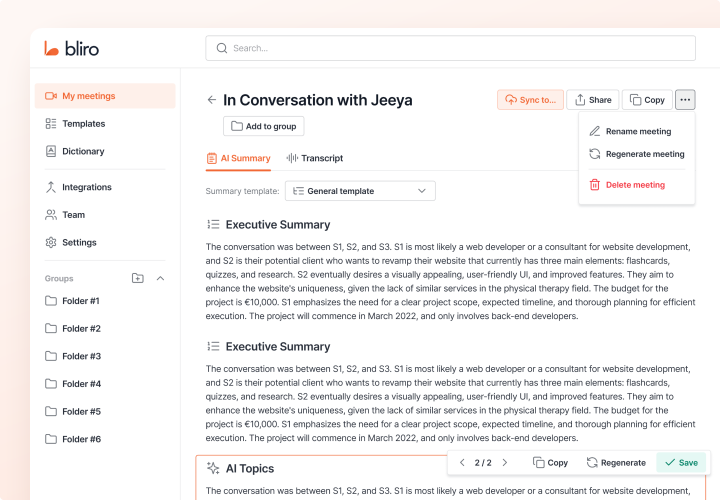The image size is (720, 500).
Task: Click the Sync to... button
Action: pyautogui.click(x=530, y=100)
